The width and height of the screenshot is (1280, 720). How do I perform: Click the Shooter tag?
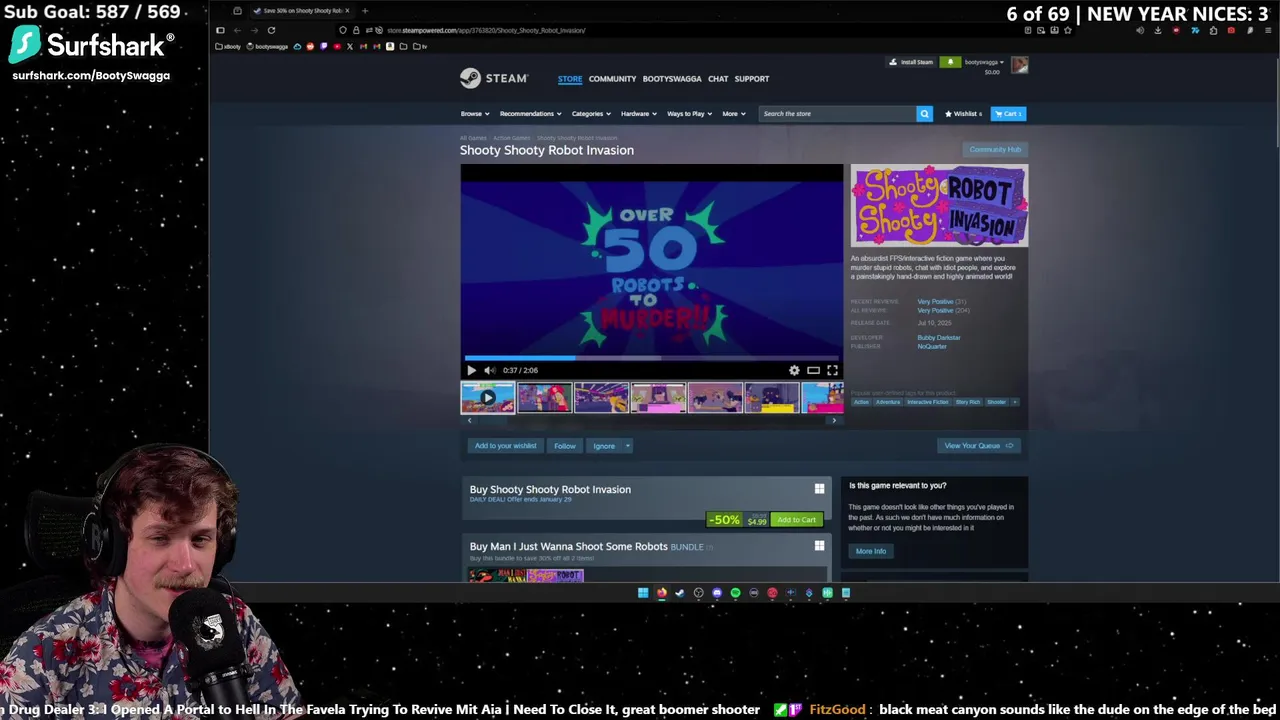[997, 402]
